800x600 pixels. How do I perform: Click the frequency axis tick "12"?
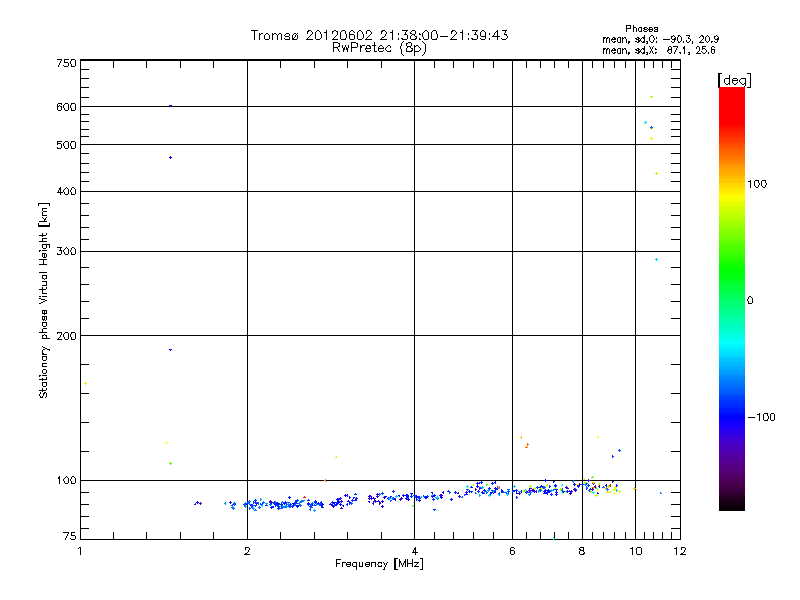(x=680, y=551)
